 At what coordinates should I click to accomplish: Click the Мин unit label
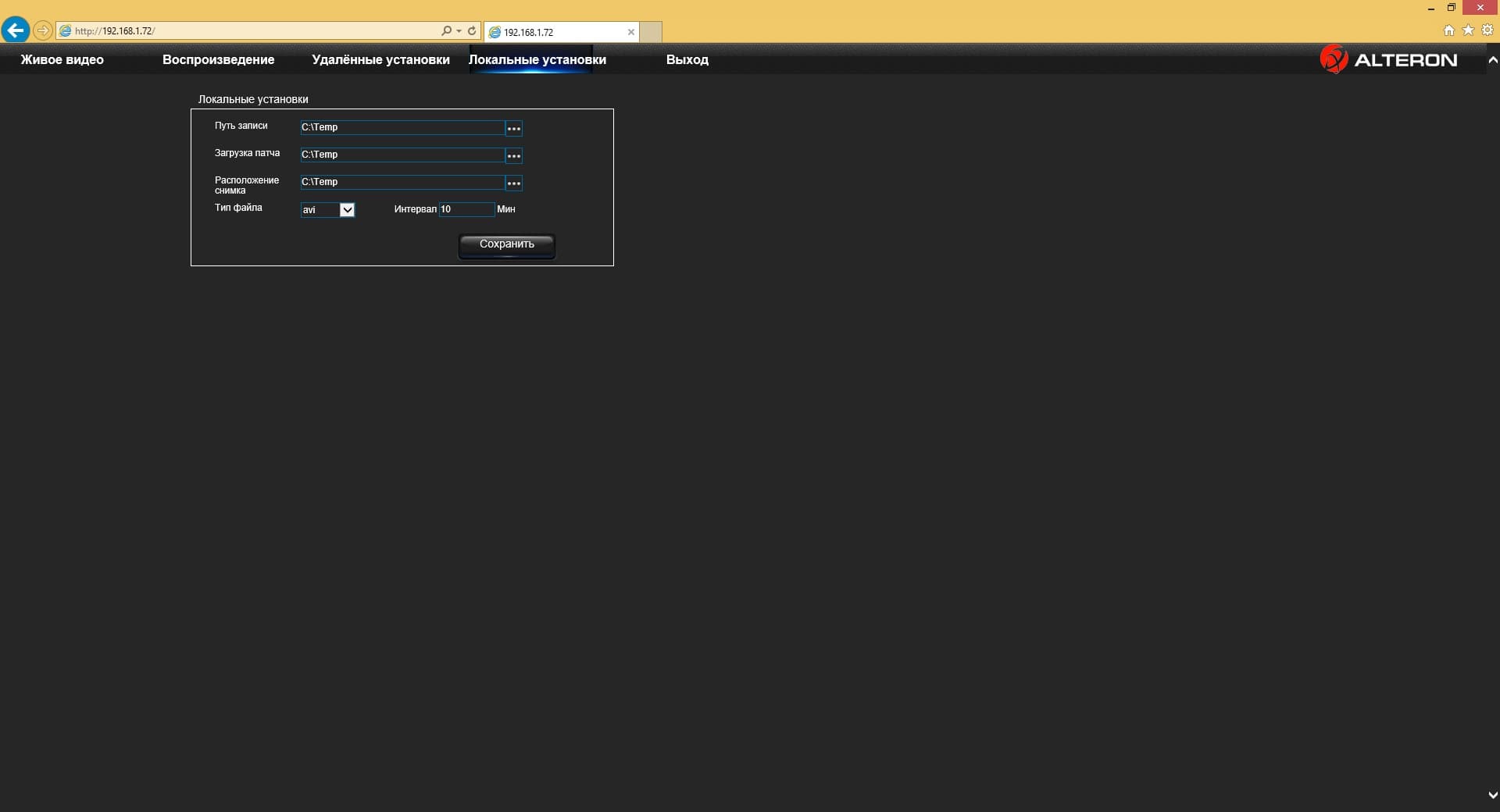tap(506, 209)
